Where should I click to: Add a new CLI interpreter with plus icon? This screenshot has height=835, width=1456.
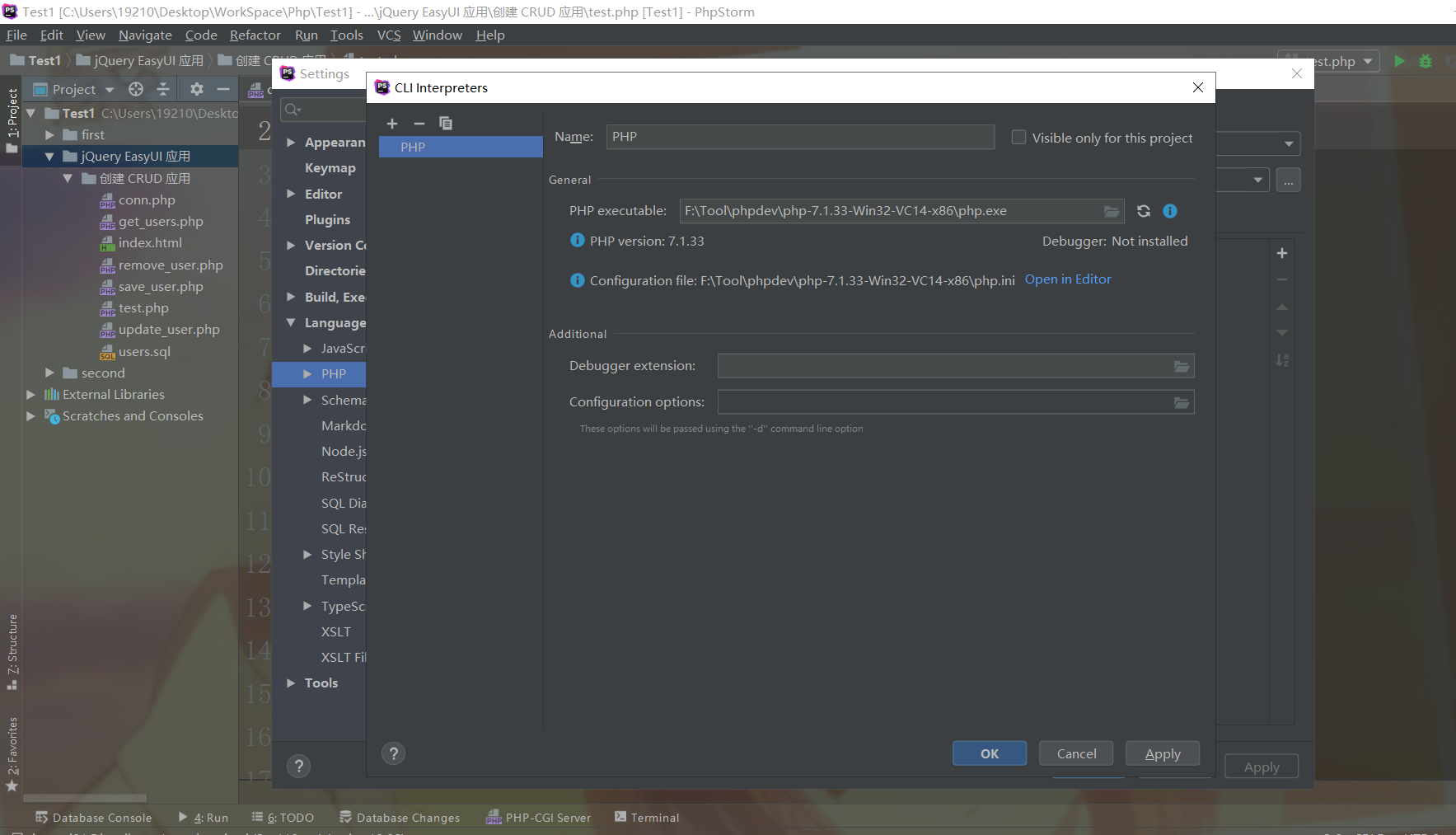point(392,124)
